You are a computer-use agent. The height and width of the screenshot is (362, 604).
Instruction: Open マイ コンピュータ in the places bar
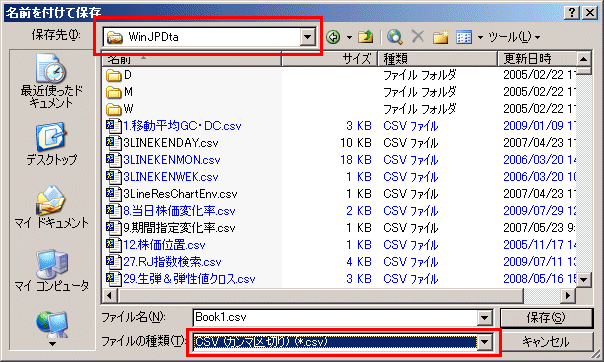51,270
